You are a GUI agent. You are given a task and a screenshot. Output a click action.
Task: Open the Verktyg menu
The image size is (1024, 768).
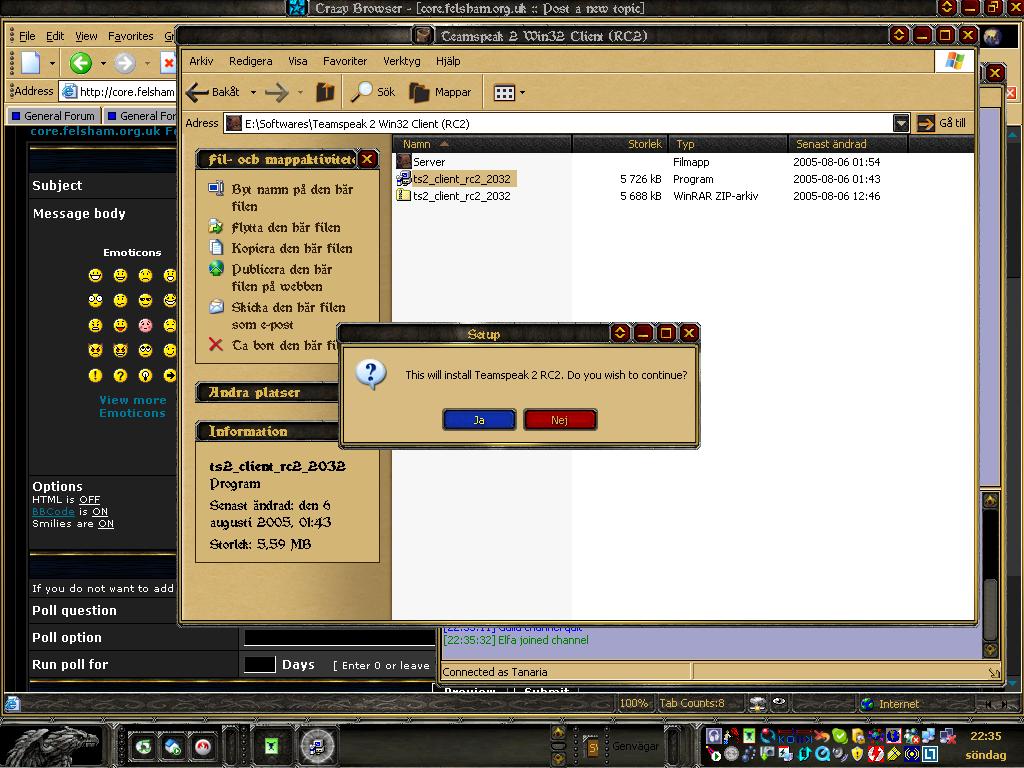pyautogui.click(x=401, y=61)
